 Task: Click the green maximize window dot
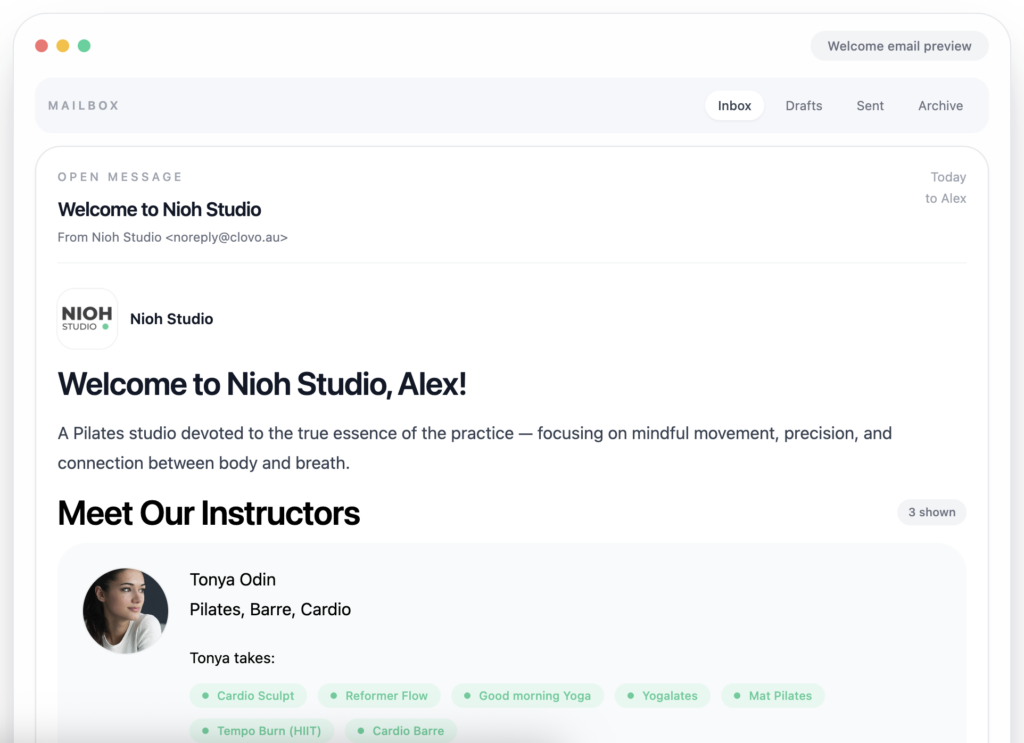click(84, 46)
